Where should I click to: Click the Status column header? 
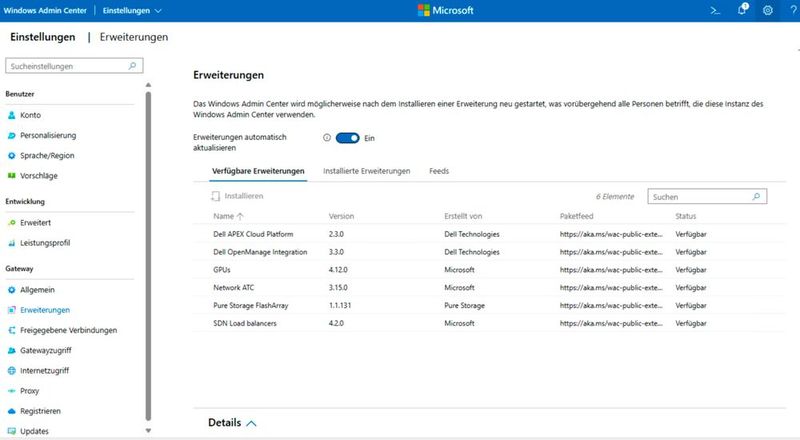(x=685, y=216)
